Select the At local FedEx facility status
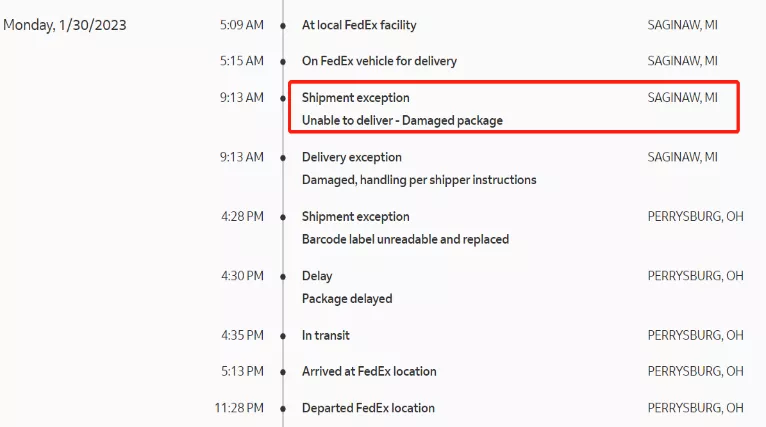 pyautogui.click(x=359, y=25)
